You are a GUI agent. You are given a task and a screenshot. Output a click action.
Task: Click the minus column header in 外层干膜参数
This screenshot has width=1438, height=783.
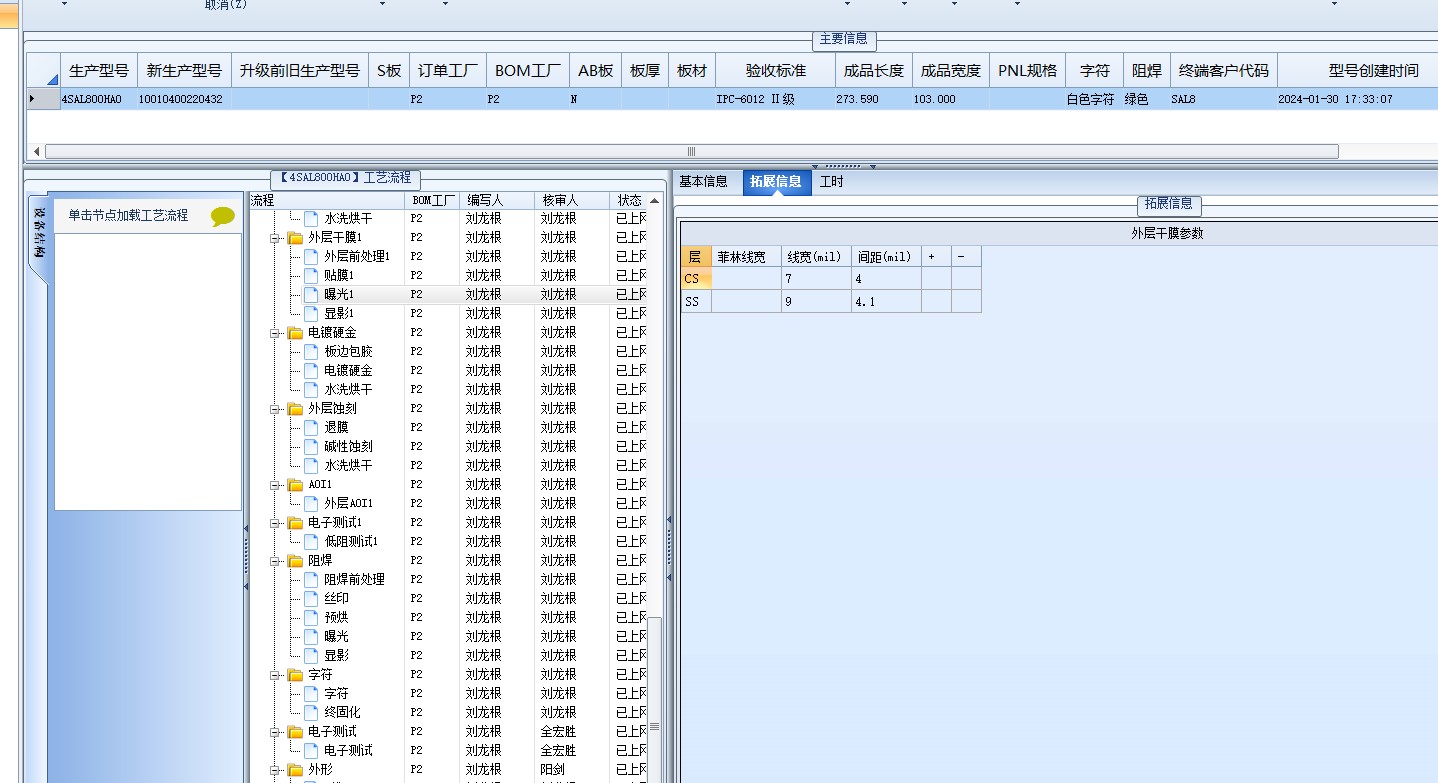[966, 257]
